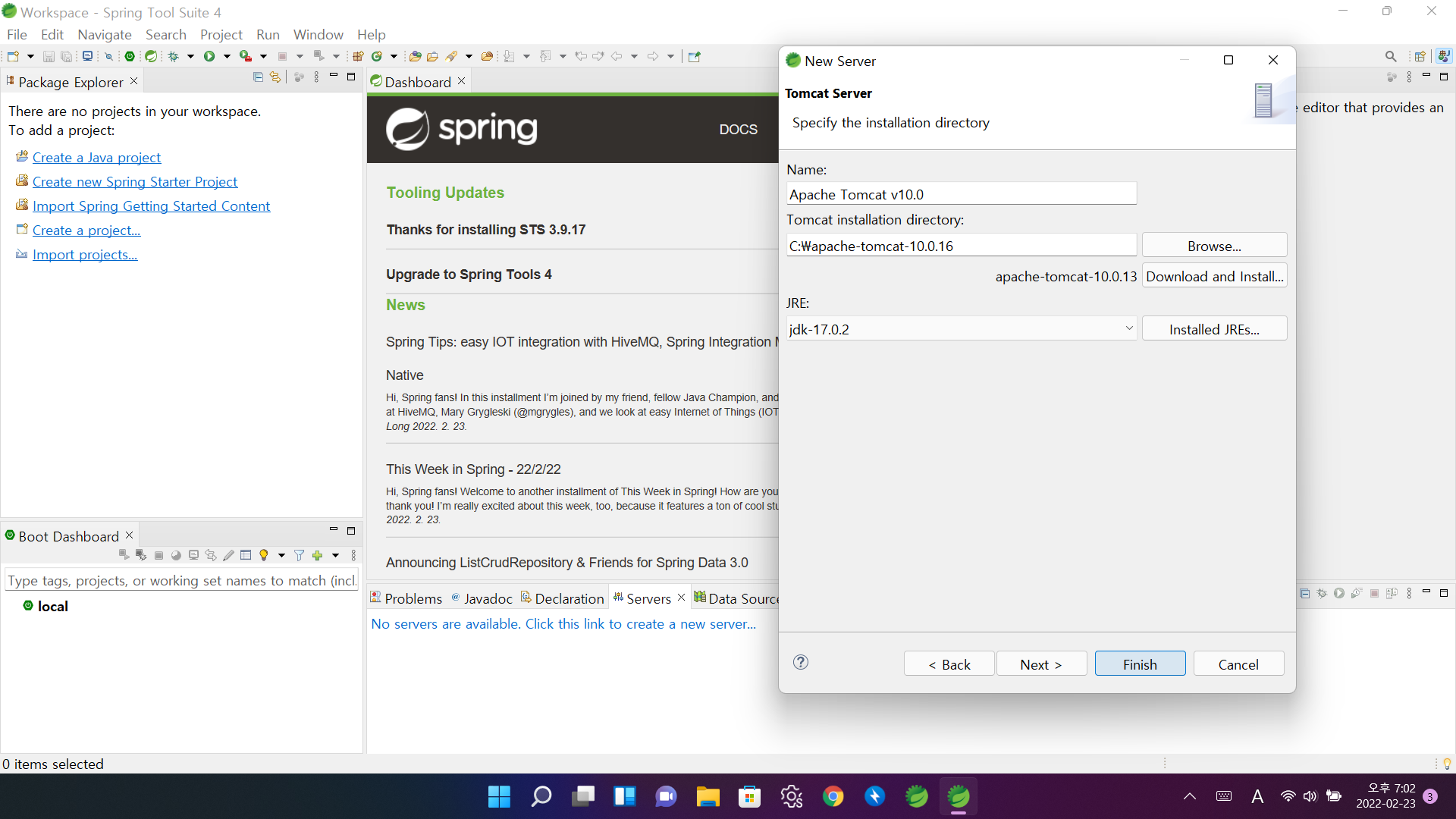This screenshot has height=819, width=1456.
Task: Click the search magnifier icon at top right
Action: (1390, 56)
